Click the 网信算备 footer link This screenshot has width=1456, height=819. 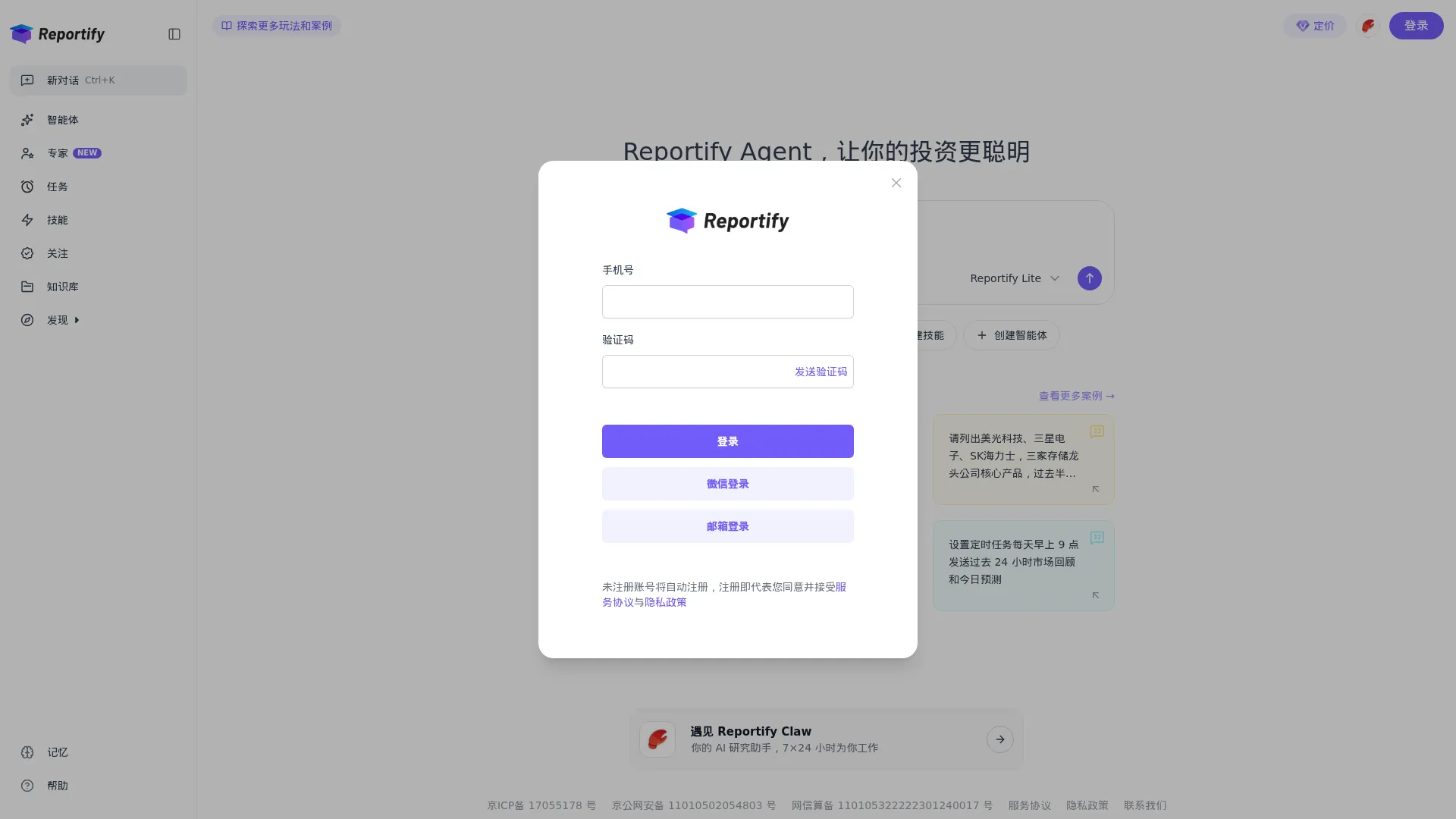pos(892,805)
